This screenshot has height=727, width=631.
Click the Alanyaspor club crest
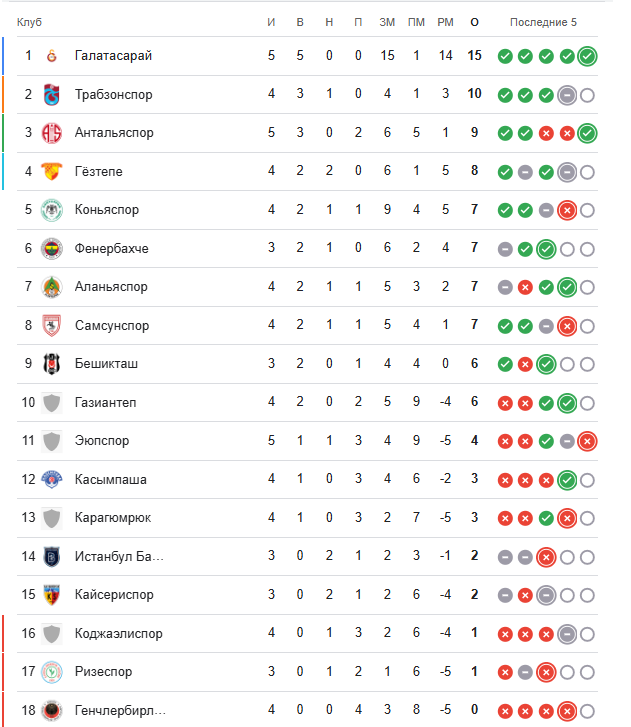click(52, 287)
